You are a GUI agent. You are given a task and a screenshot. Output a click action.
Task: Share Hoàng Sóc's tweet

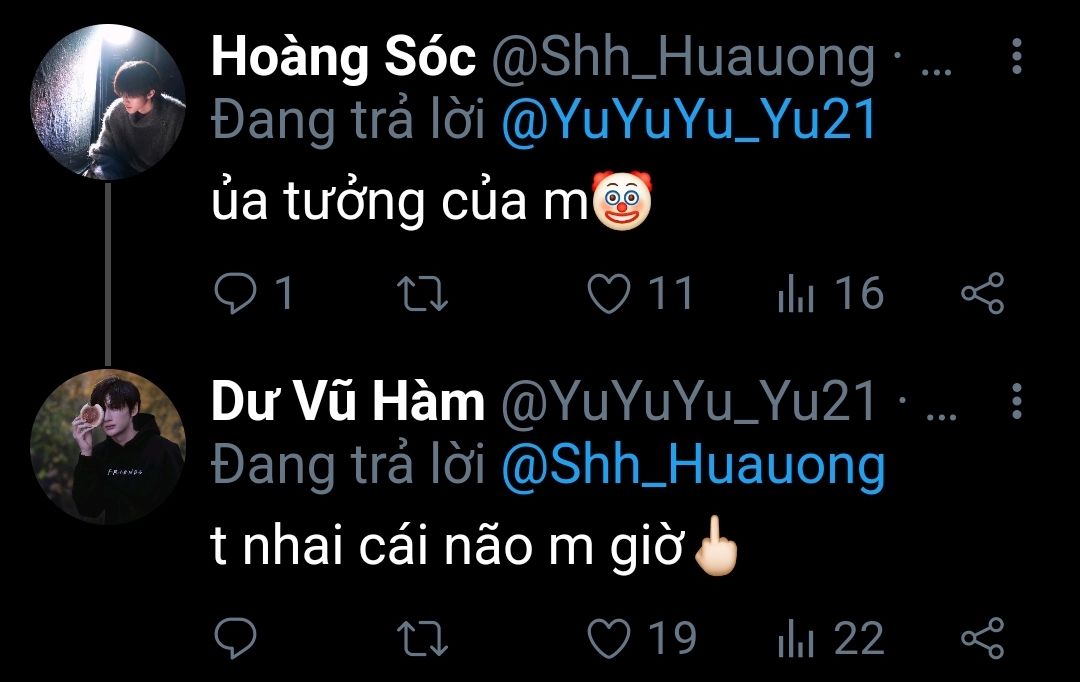982,294
